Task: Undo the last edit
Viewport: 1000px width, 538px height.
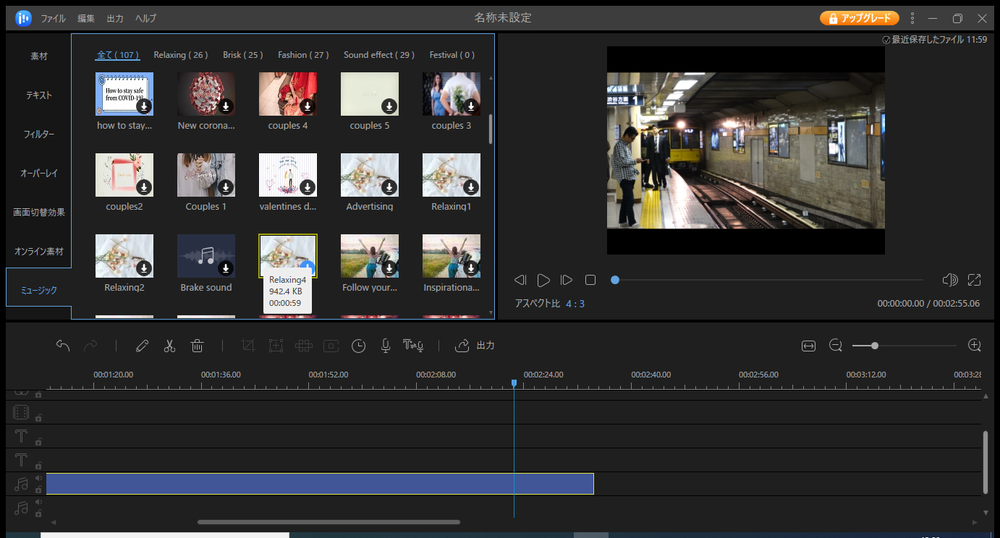Action: pos(62,345)
